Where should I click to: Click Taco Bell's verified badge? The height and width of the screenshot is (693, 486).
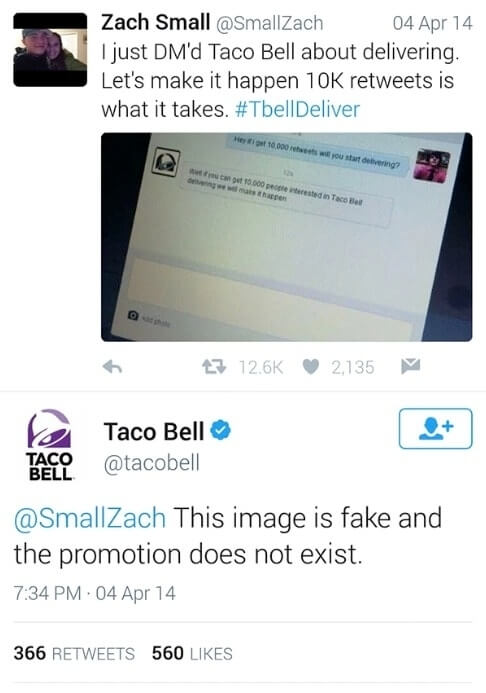point(220,430)
